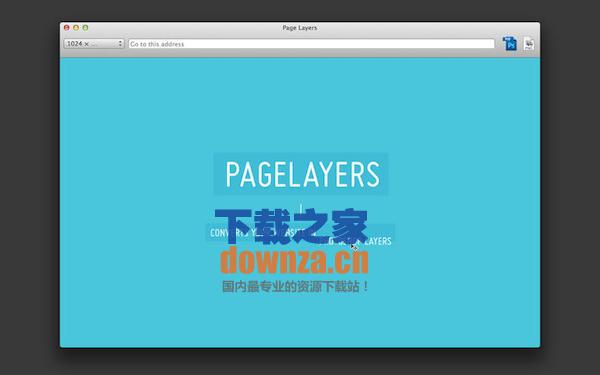600x375 pixels.
Task: Open the 1024 page size dropdown
Action: pos(94,44)
